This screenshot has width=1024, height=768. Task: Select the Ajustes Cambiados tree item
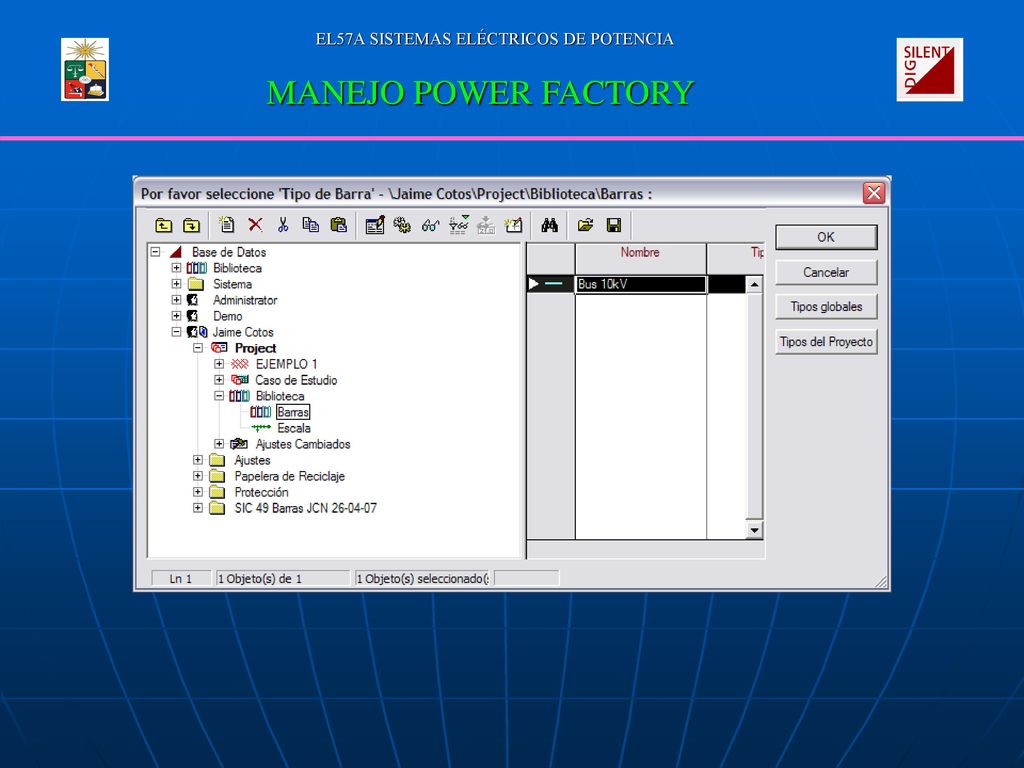[303, 444]
